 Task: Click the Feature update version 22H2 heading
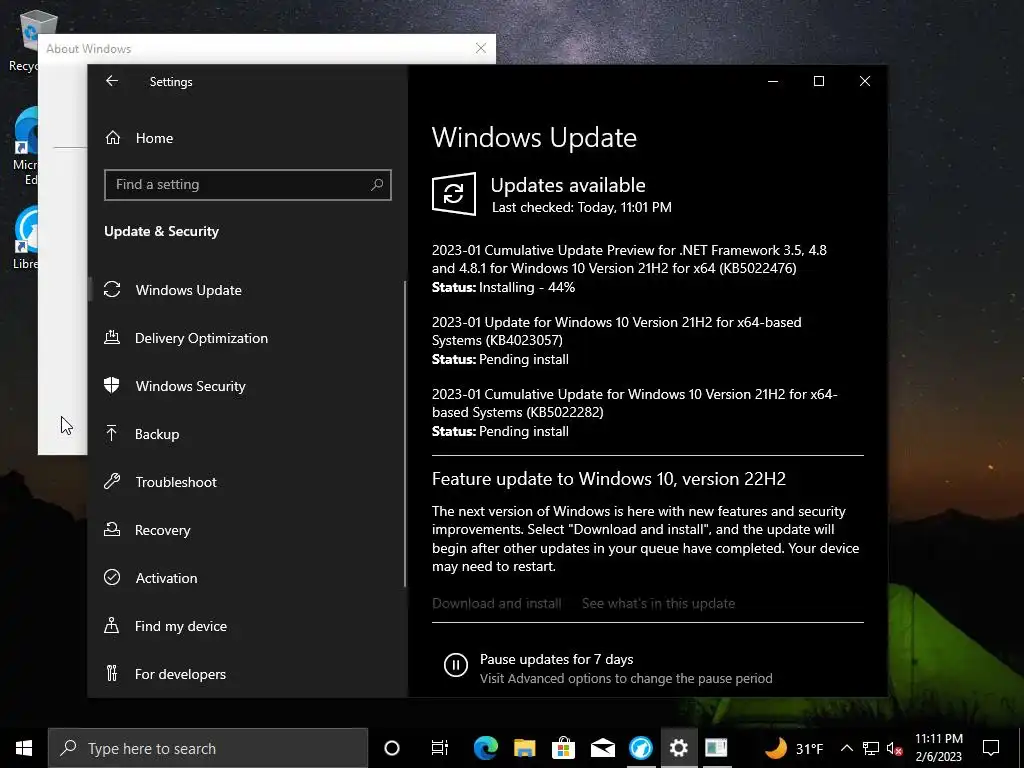(x=609, y=479)
